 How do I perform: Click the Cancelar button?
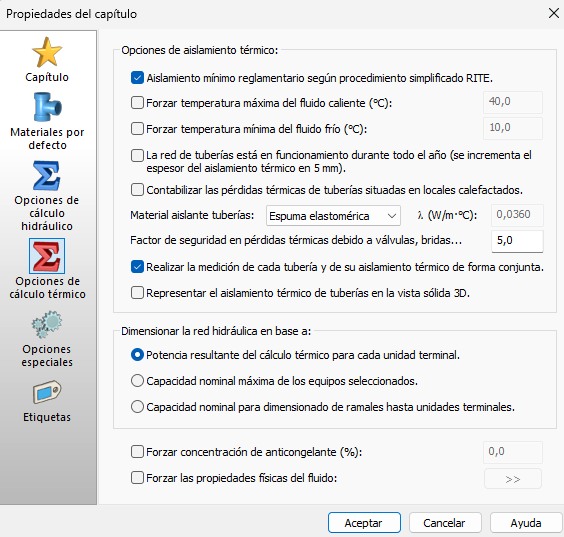pos(445,523)
